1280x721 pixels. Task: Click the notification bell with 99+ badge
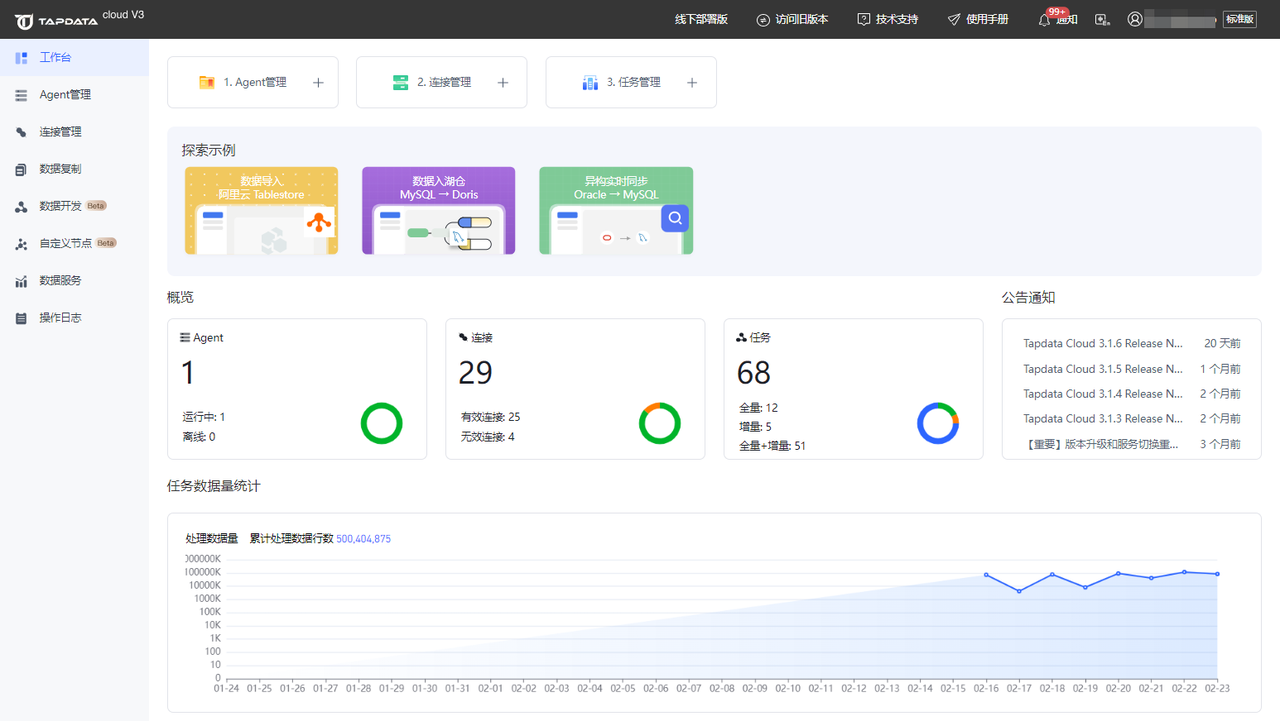coord(1044,19)
